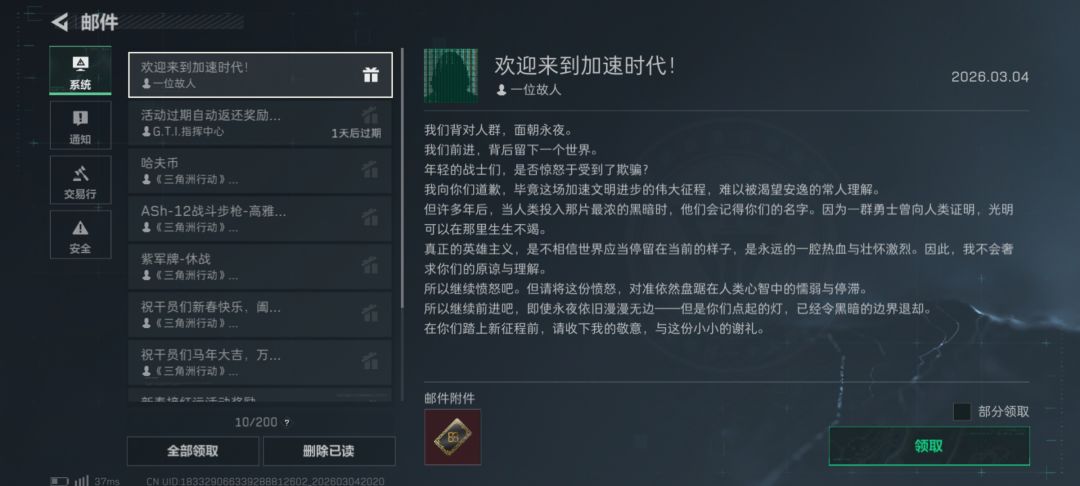Enable the 部分领取 checkbox
Viewport: 1080px width, 486px height.
pyautogui.click(x=962, y=412)
